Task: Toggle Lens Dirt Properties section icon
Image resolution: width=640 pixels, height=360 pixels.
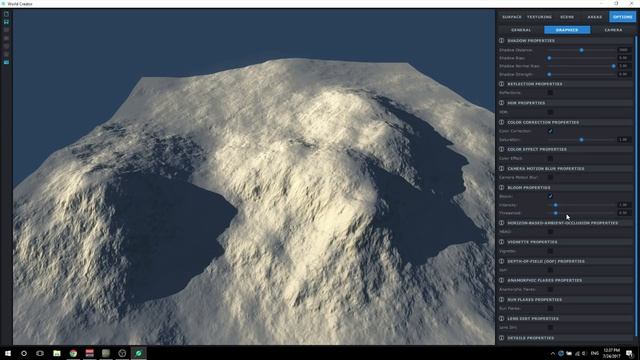Action: 502,319
